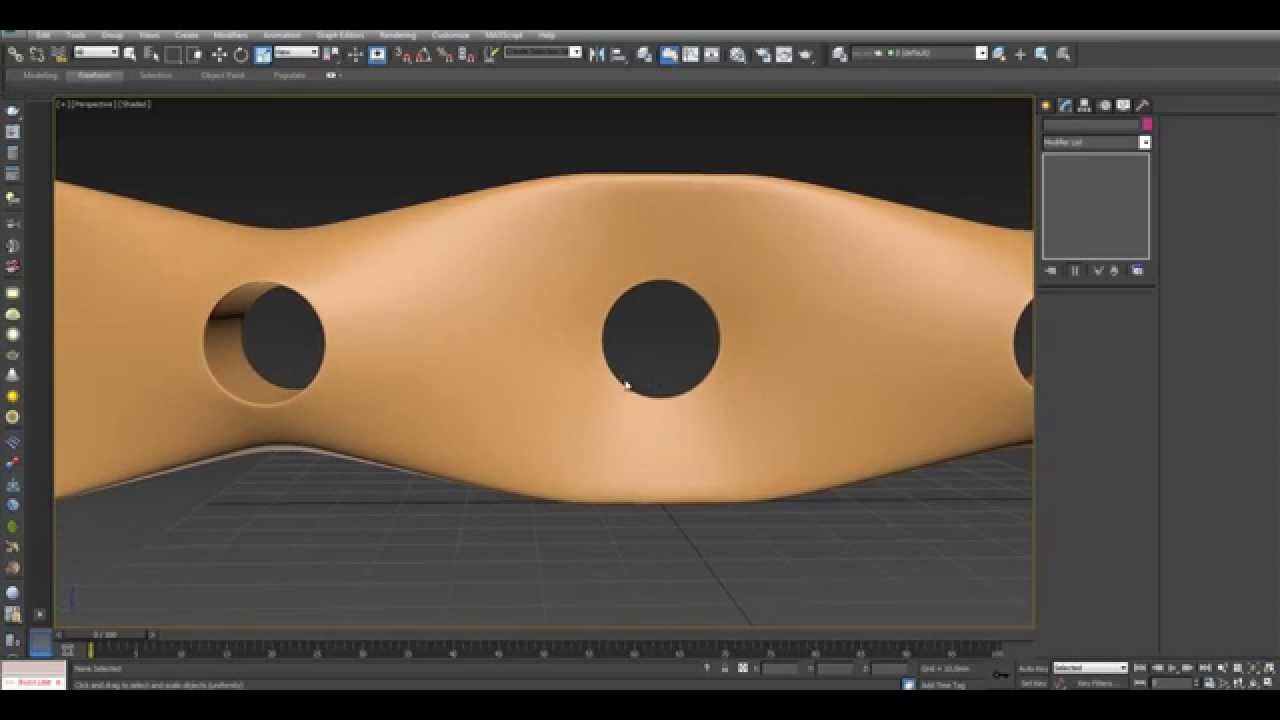
Task: Open the Shaded viewport shading menu
Action: point(135,104)
